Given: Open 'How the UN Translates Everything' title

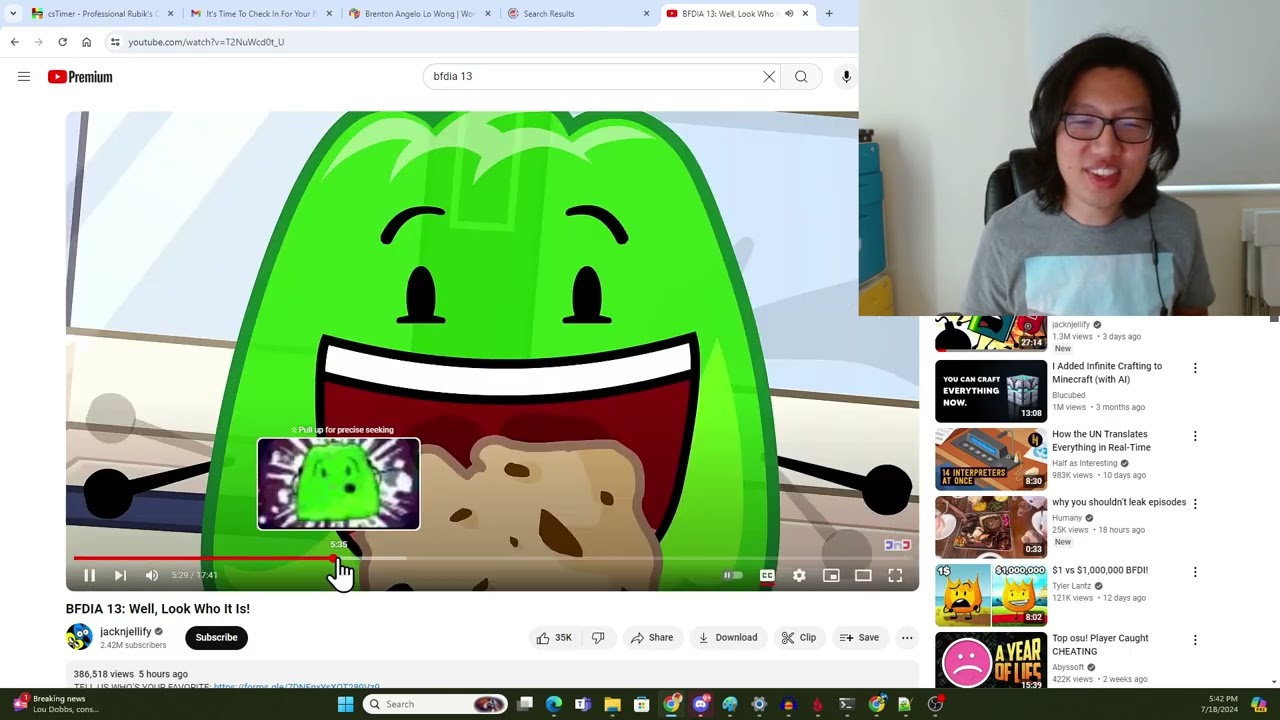Looking at the screenshot, I should pyautogui.click(x=1101, y=441).
